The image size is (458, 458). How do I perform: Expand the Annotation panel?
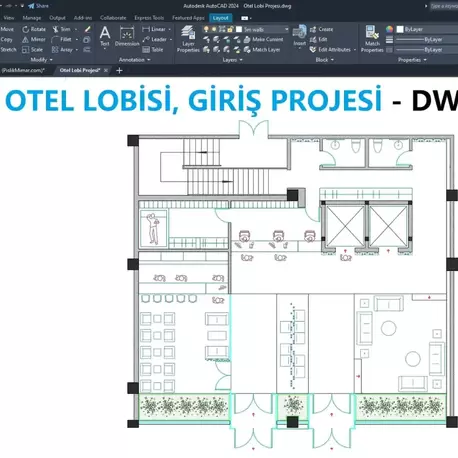pos(134,60)
